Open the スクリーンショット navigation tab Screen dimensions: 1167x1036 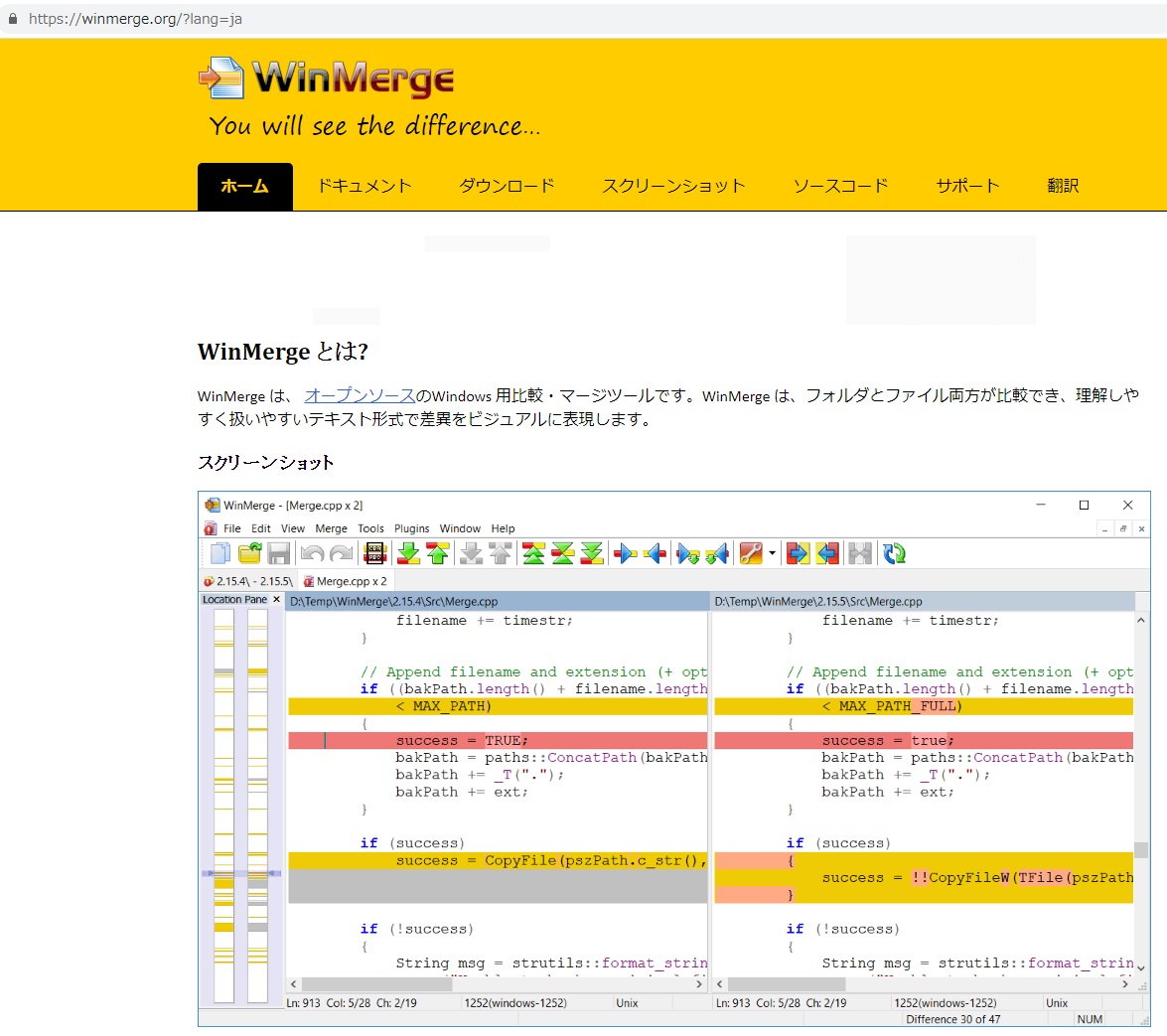coord(673,186)
